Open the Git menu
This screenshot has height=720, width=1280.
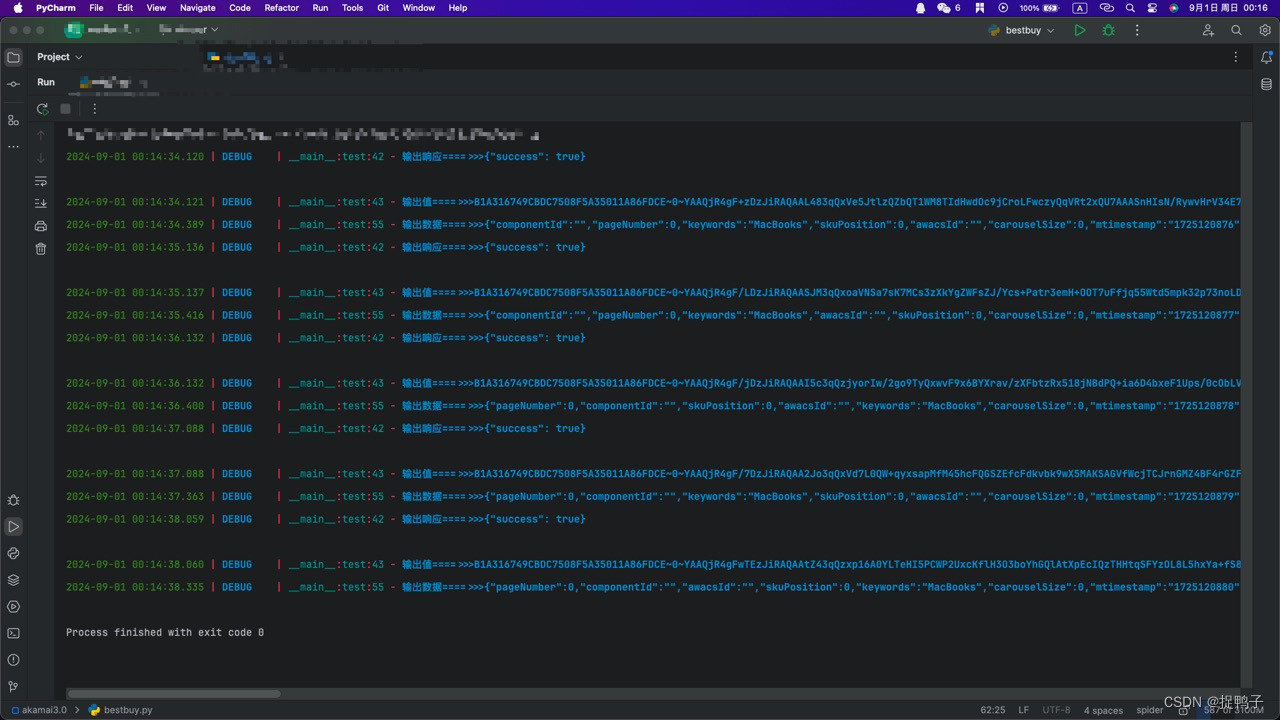[x=383, y=7]
